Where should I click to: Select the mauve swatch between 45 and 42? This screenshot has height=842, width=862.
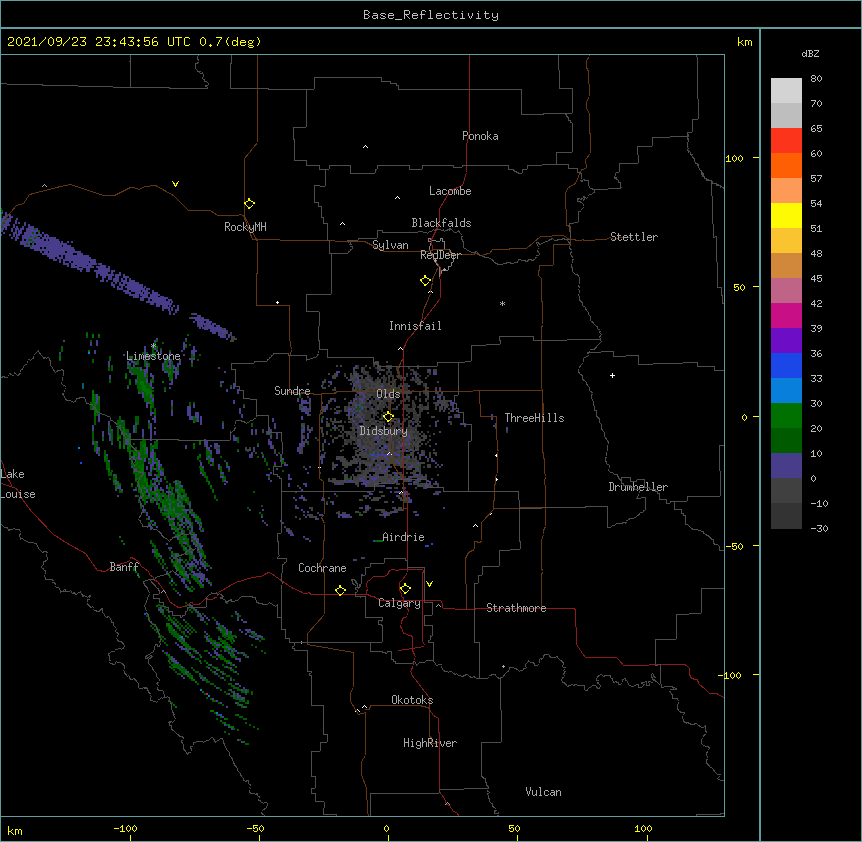786,291
